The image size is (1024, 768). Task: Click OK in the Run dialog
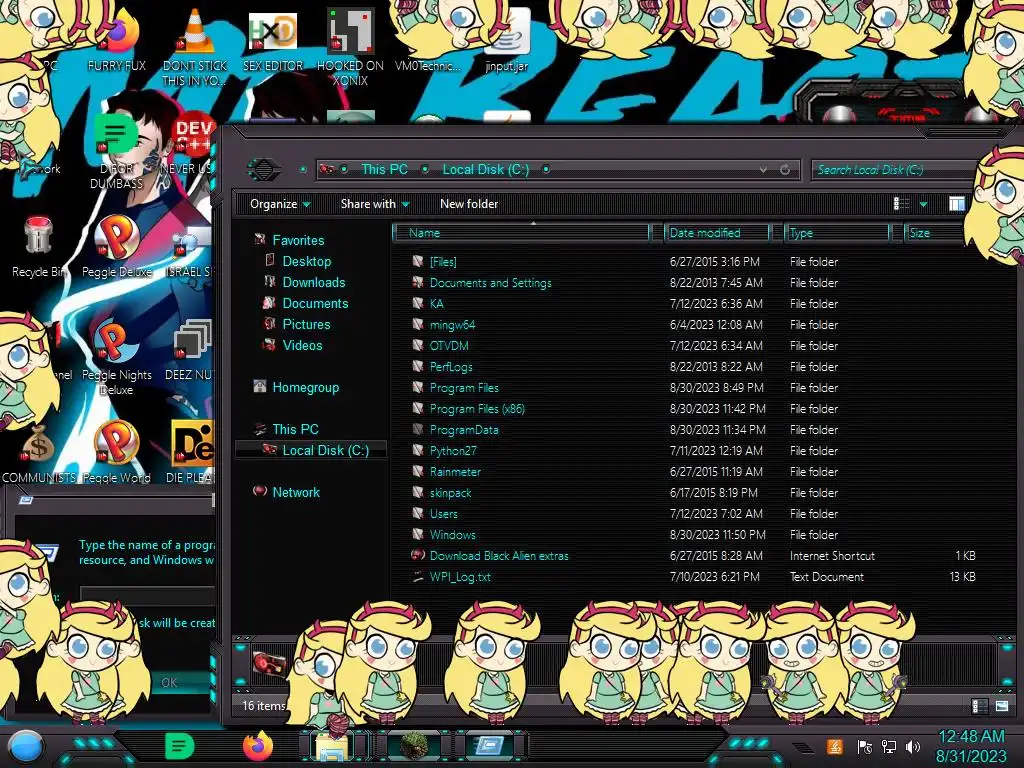(170, 683)
